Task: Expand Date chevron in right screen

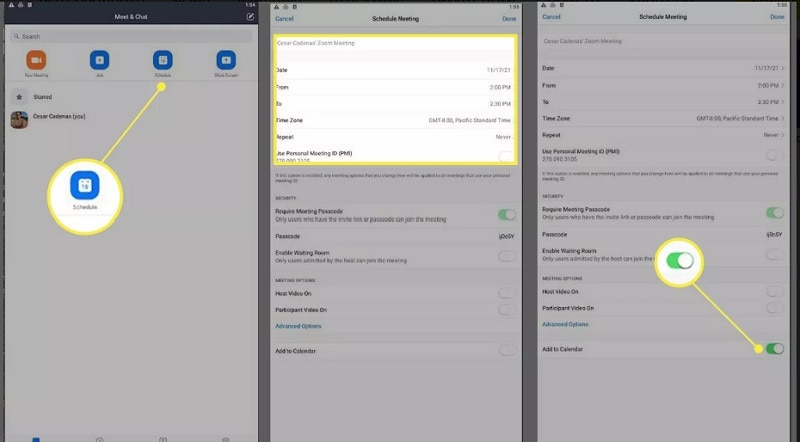Action: click(783, 68)
